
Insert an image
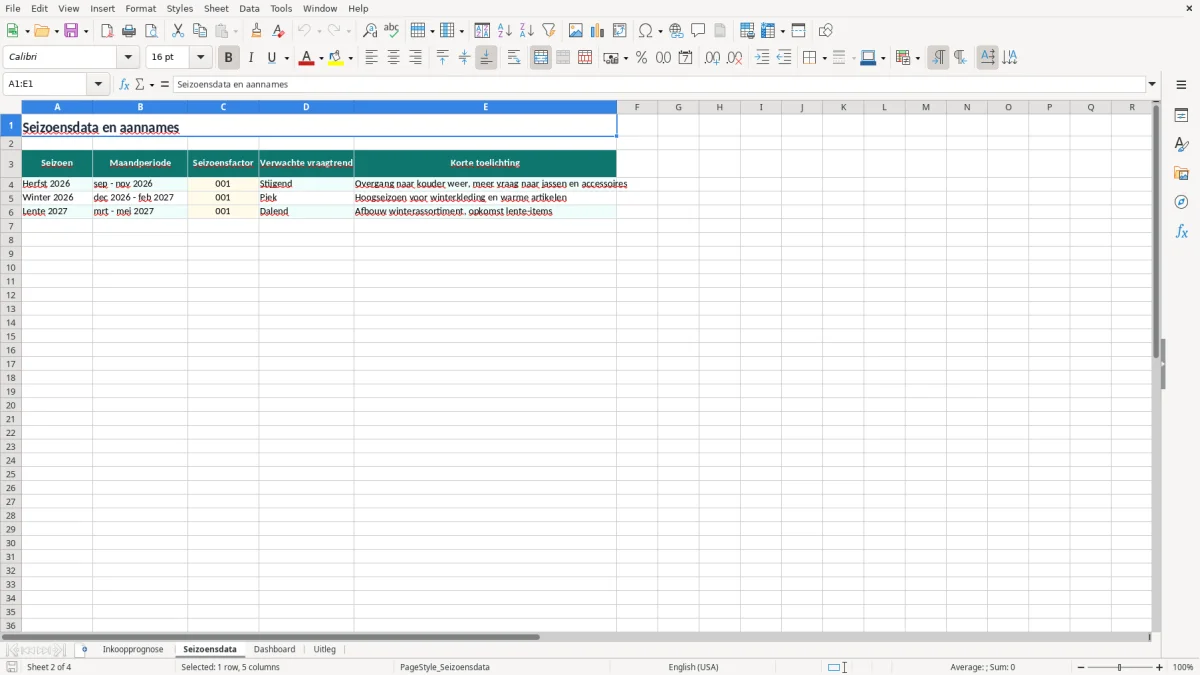coord(576,31)
